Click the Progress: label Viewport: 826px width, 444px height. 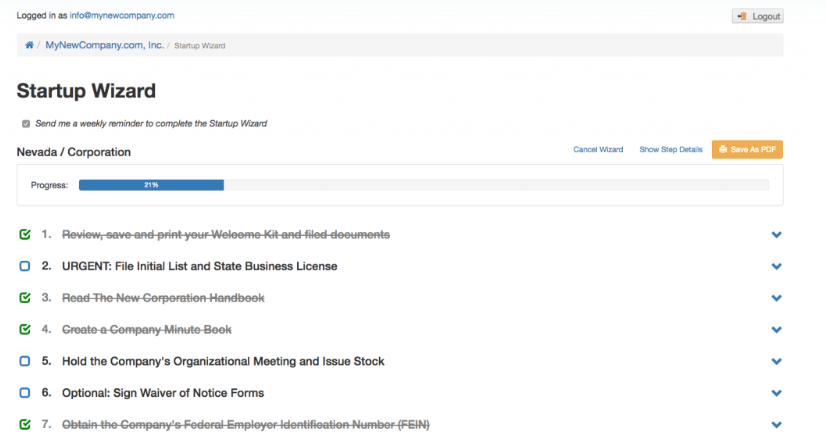[x=50, y=185]
